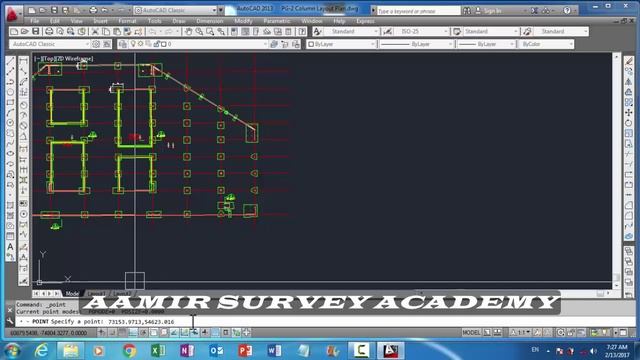Image resolution: width=640 pixels, height=360 pixels.
Task: Click the Pan hand icon
Action: point(189,31)
